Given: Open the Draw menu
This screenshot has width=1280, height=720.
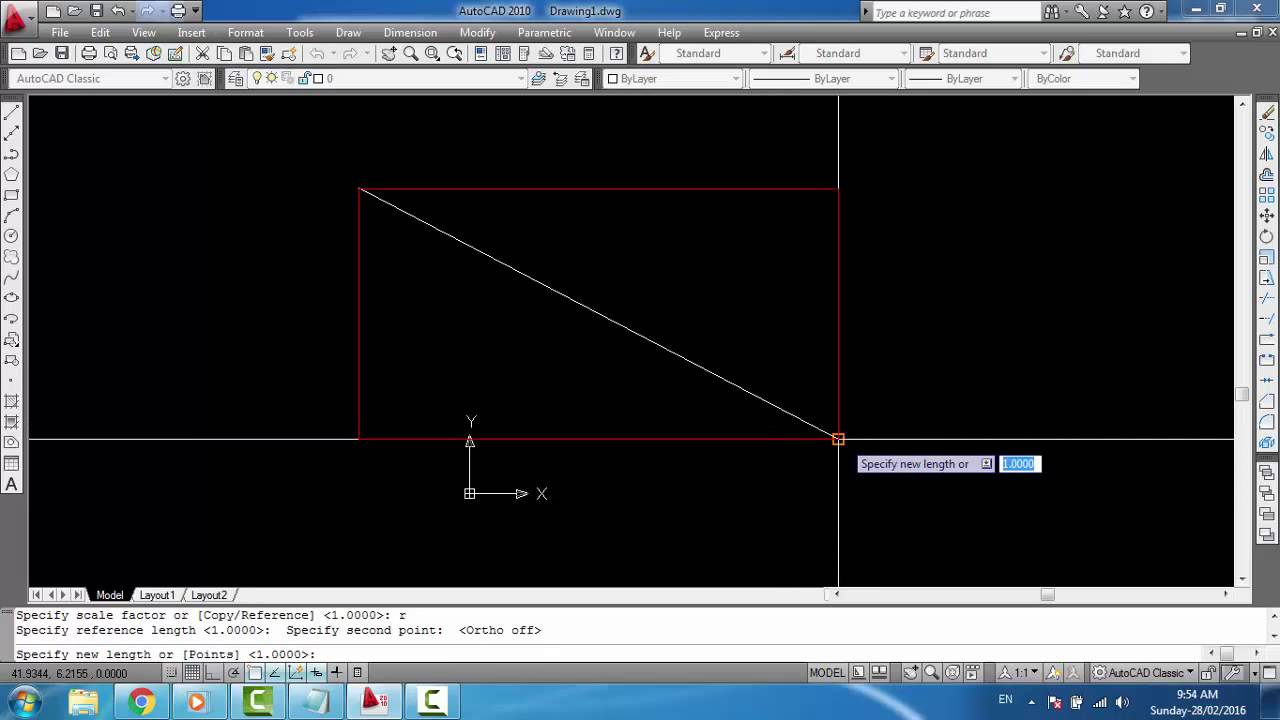Looking at the screenshot, I should point(348,33).
